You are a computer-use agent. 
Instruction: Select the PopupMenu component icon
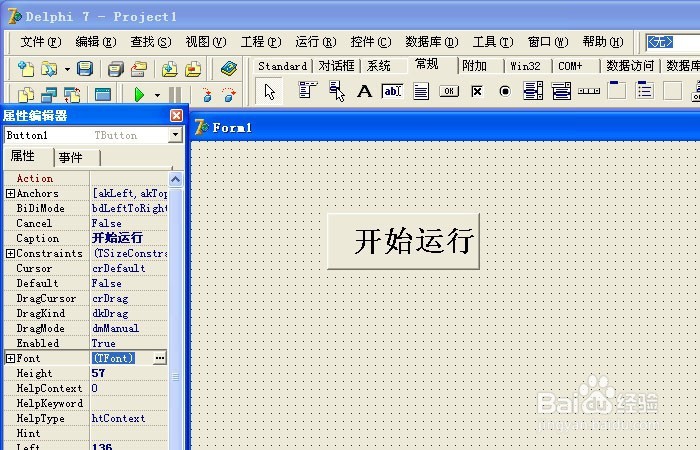(x=337, y=91)
